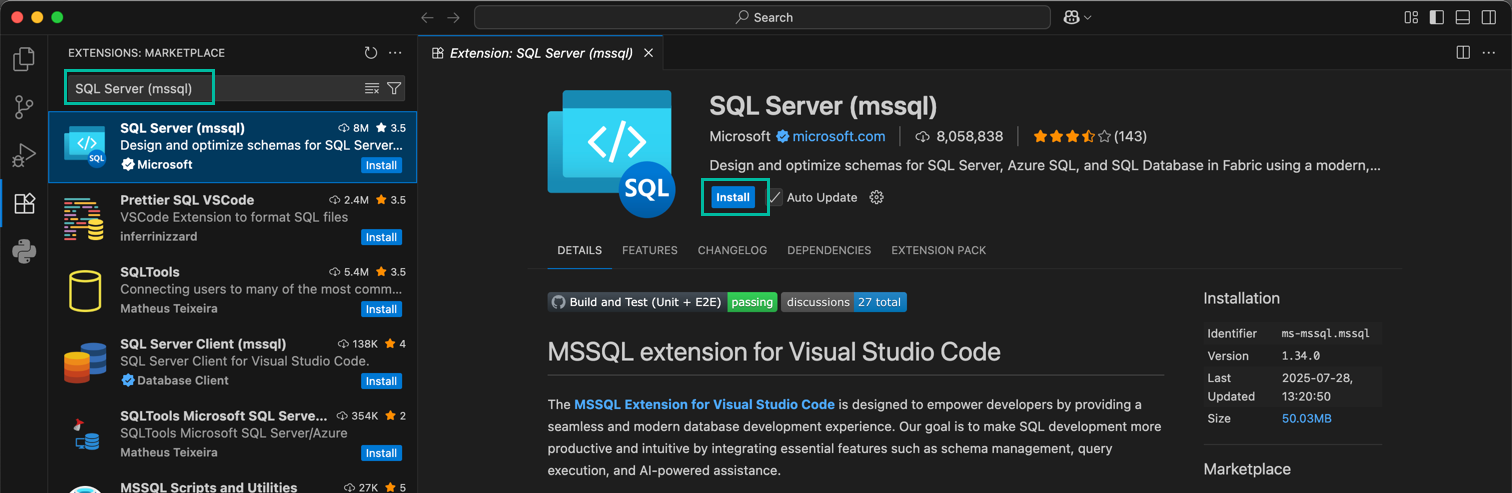Screen dimensions: 1512x493
Task: Select SQLTools by Matheus Teixeira in list
Action: pyautogui.click(x=233, y=291)
